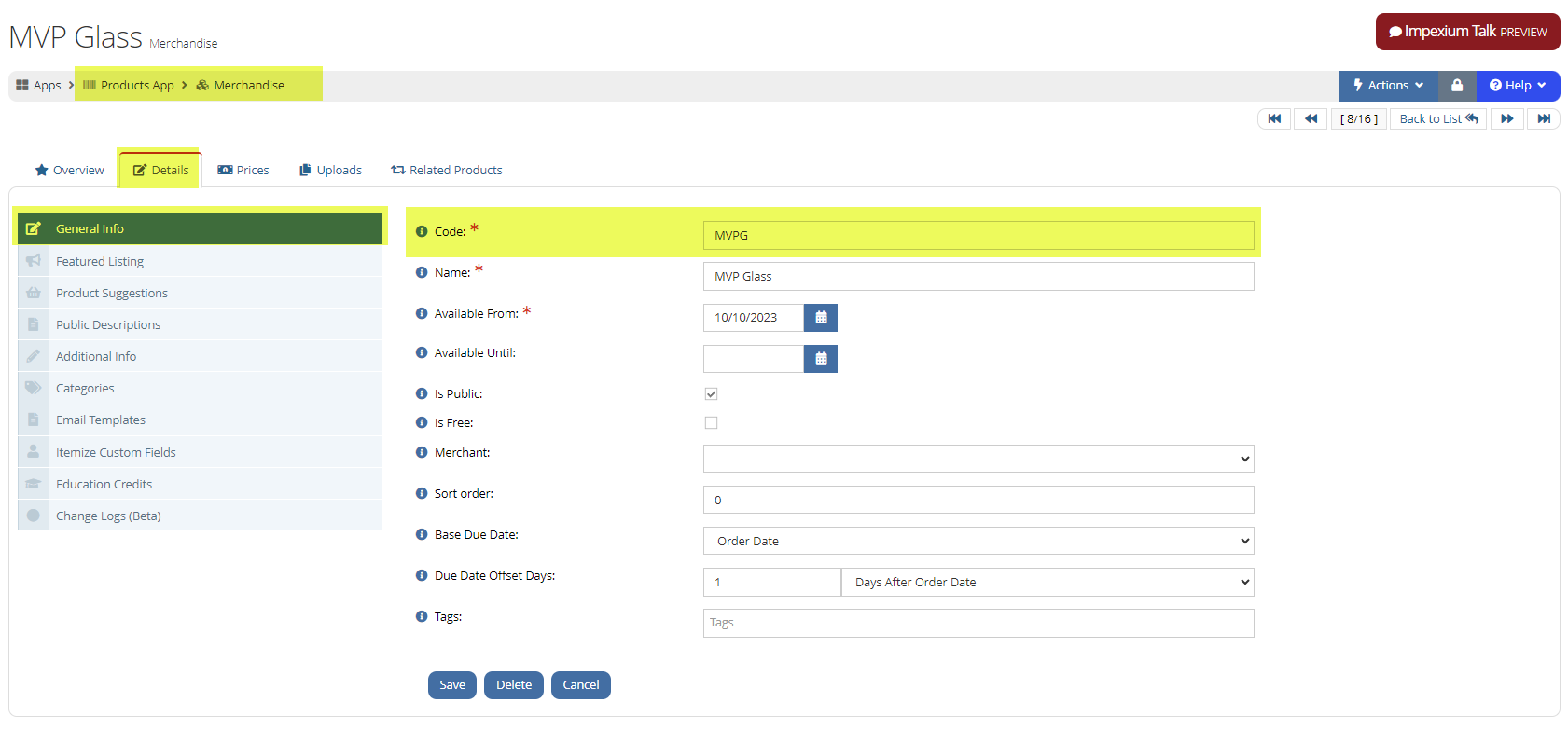Image resolution: width=1568 pixels, height=729 pixels.
Task: Click into the Code field
Action: [978, 235]
